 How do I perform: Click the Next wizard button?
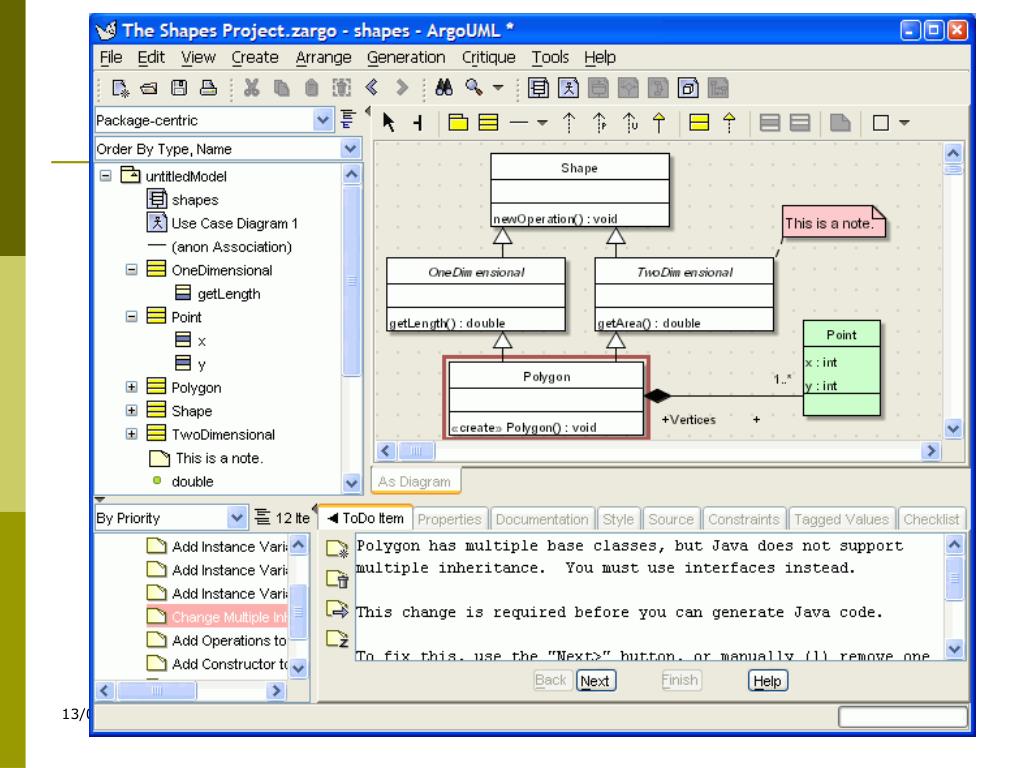pos(595,681)
